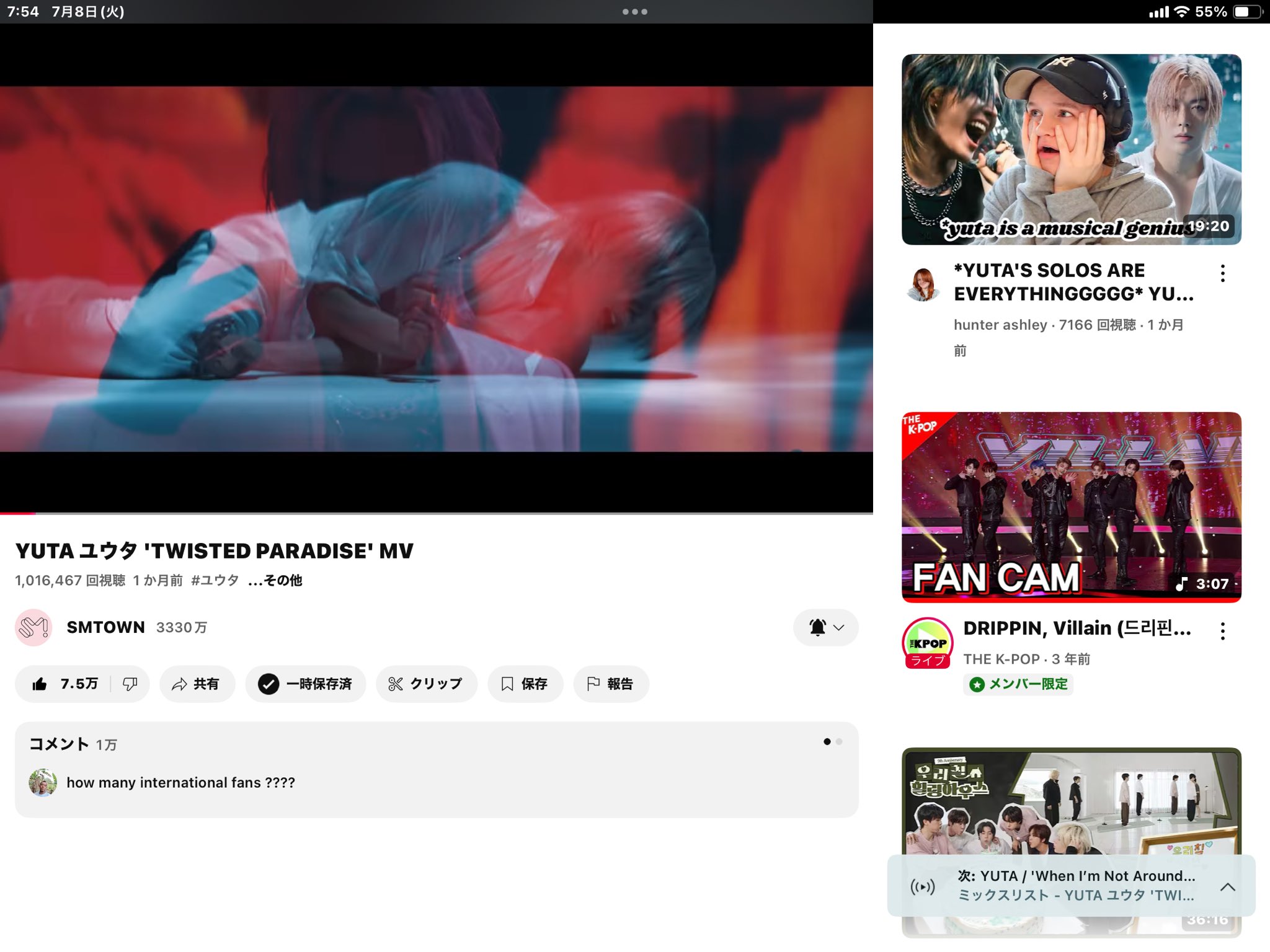Open options menu for YUTA'S SOLOS video
The image size is (1270, 952).
tap(1222, 273)
